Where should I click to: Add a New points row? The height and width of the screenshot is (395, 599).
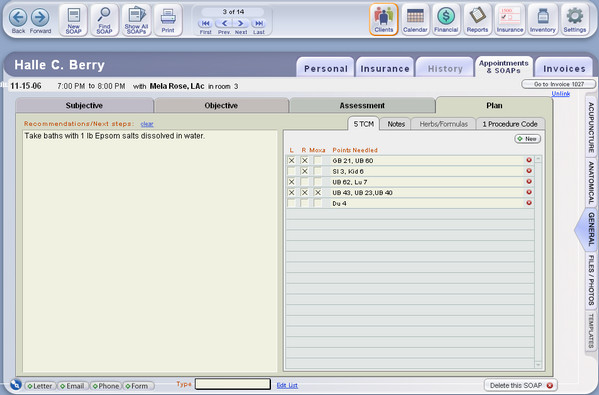528,139
